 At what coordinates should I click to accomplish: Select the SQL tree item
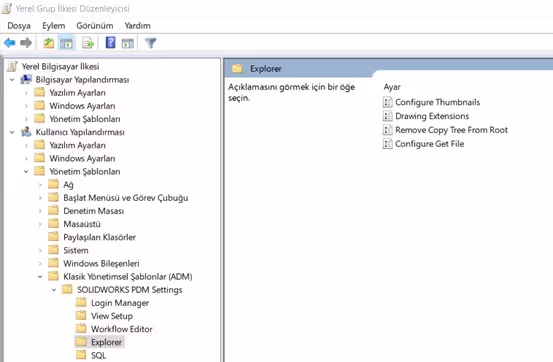point(98,355)
